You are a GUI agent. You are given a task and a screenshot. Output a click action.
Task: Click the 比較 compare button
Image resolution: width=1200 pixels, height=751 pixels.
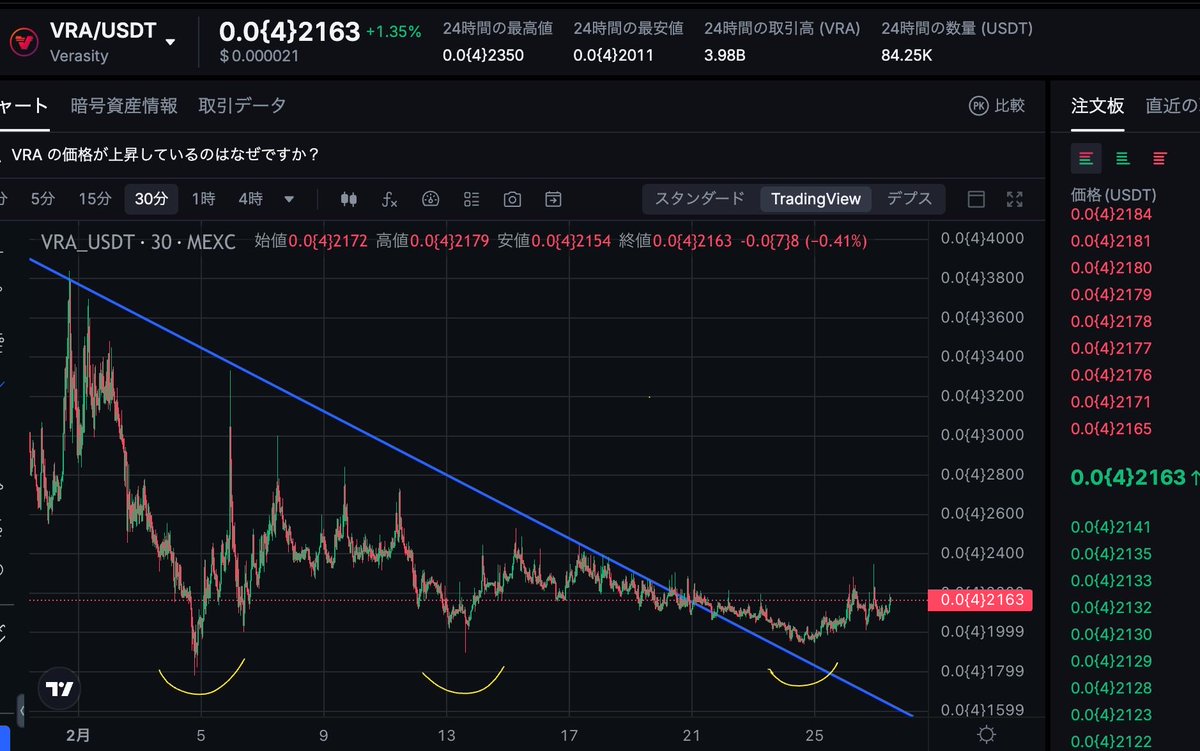(x=1000, y=104)
